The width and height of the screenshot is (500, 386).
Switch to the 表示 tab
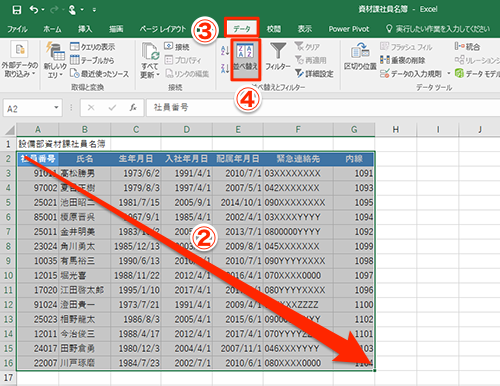[x=305, y=29]
